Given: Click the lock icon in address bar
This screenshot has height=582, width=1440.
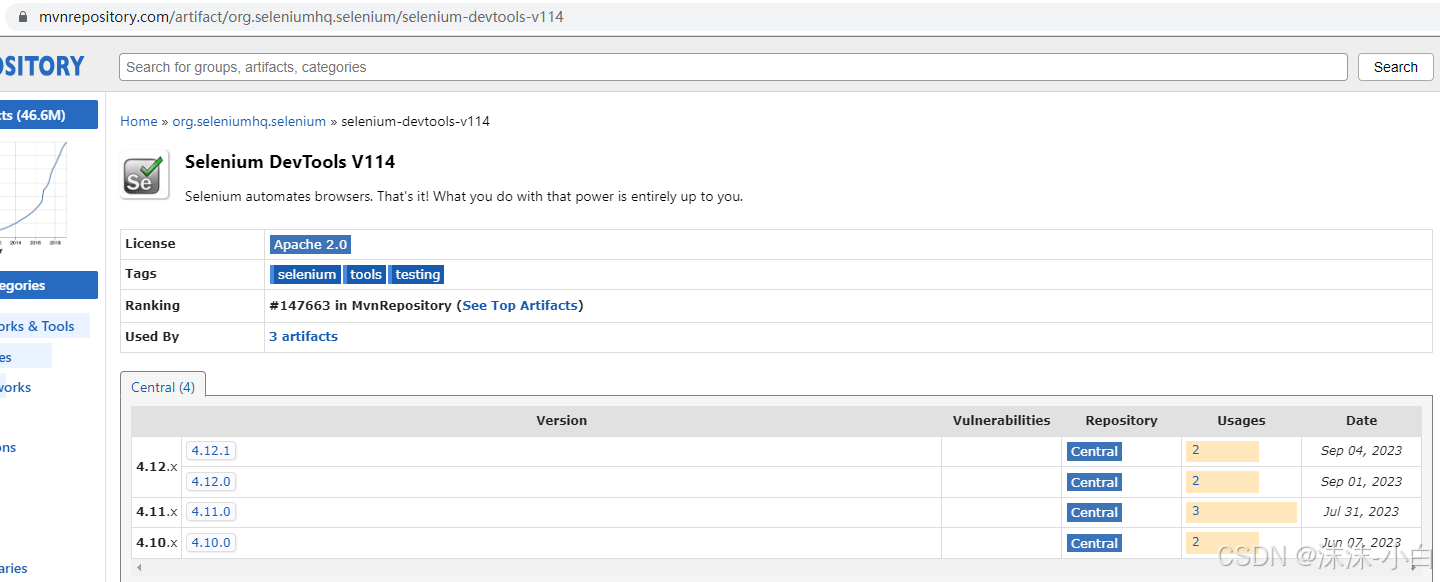Looking at the screenshot, I should coord(24,17).
